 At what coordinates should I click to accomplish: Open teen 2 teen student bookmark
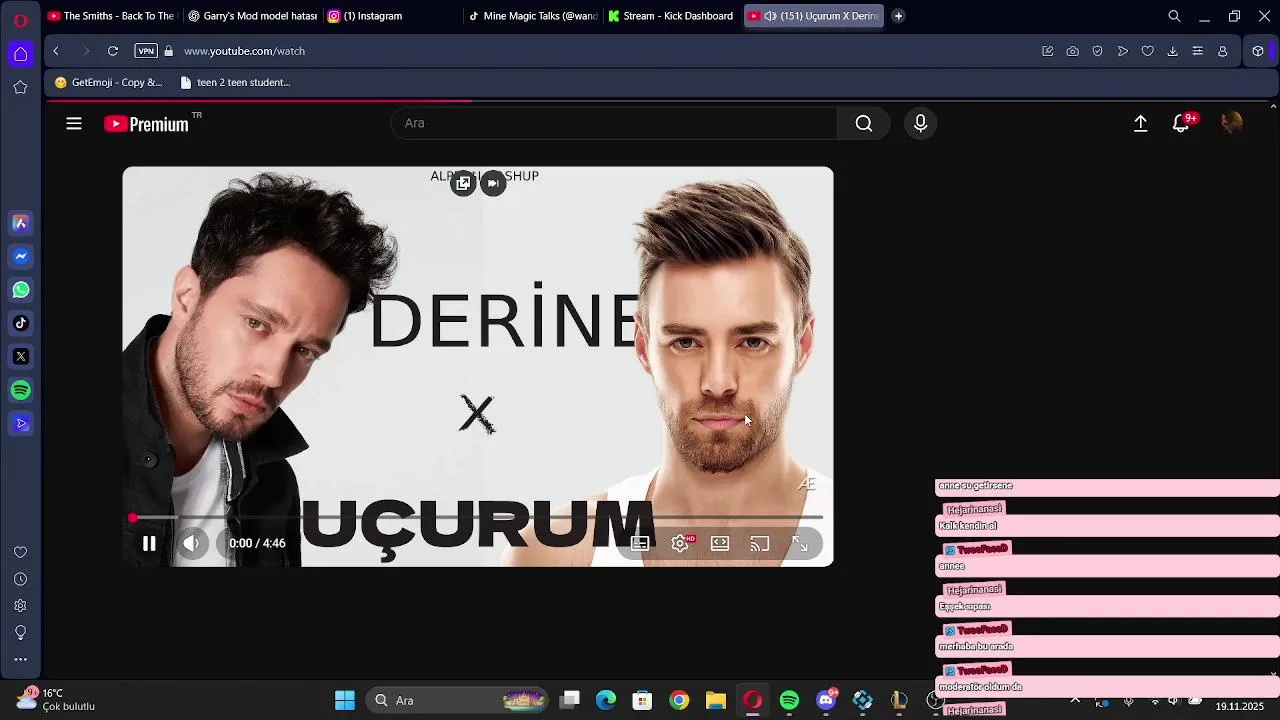point(235,83)
